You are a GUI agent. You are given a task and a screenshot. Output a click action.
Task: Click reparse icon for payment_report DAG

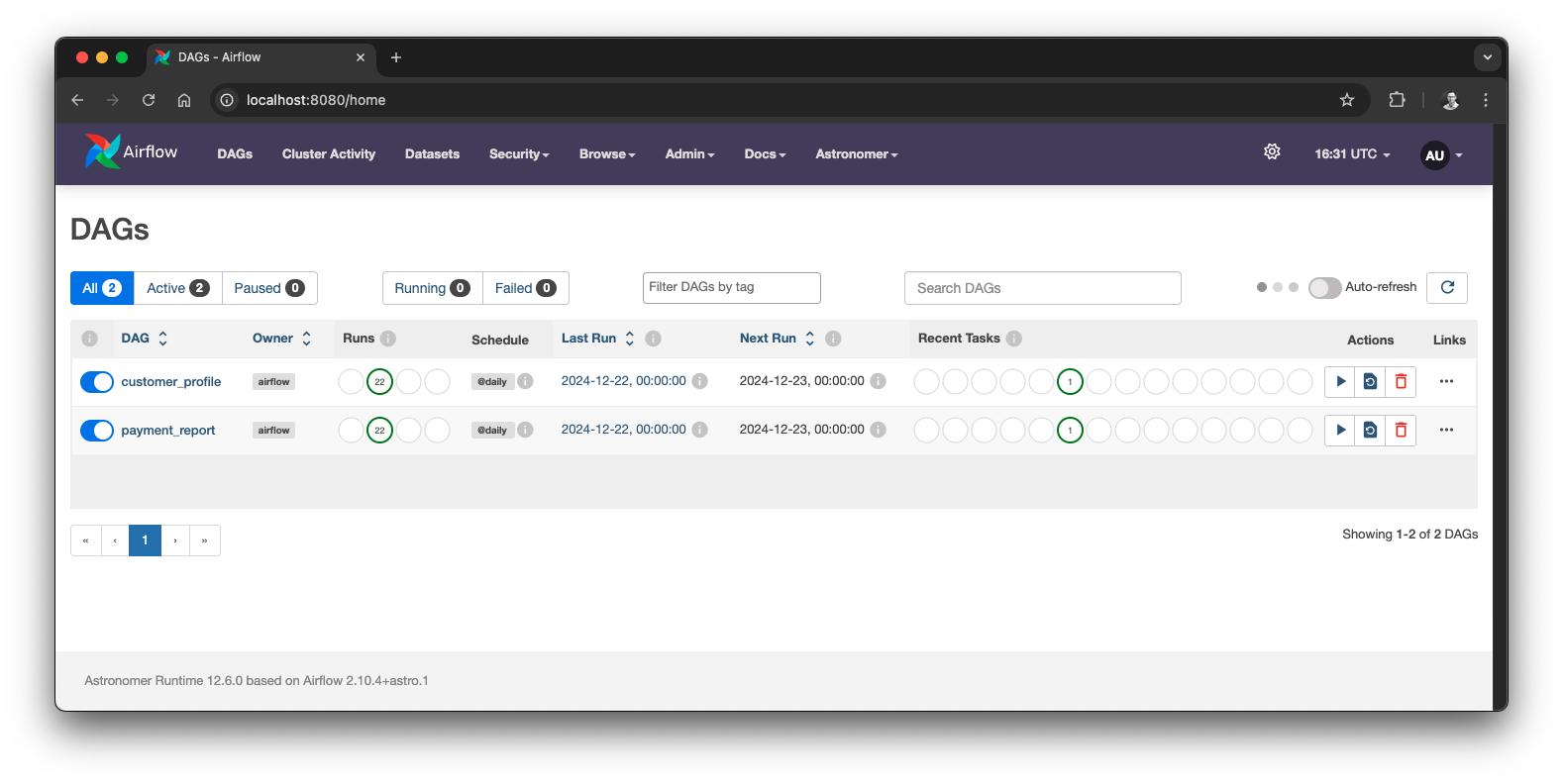click(x=1370, y=430)
